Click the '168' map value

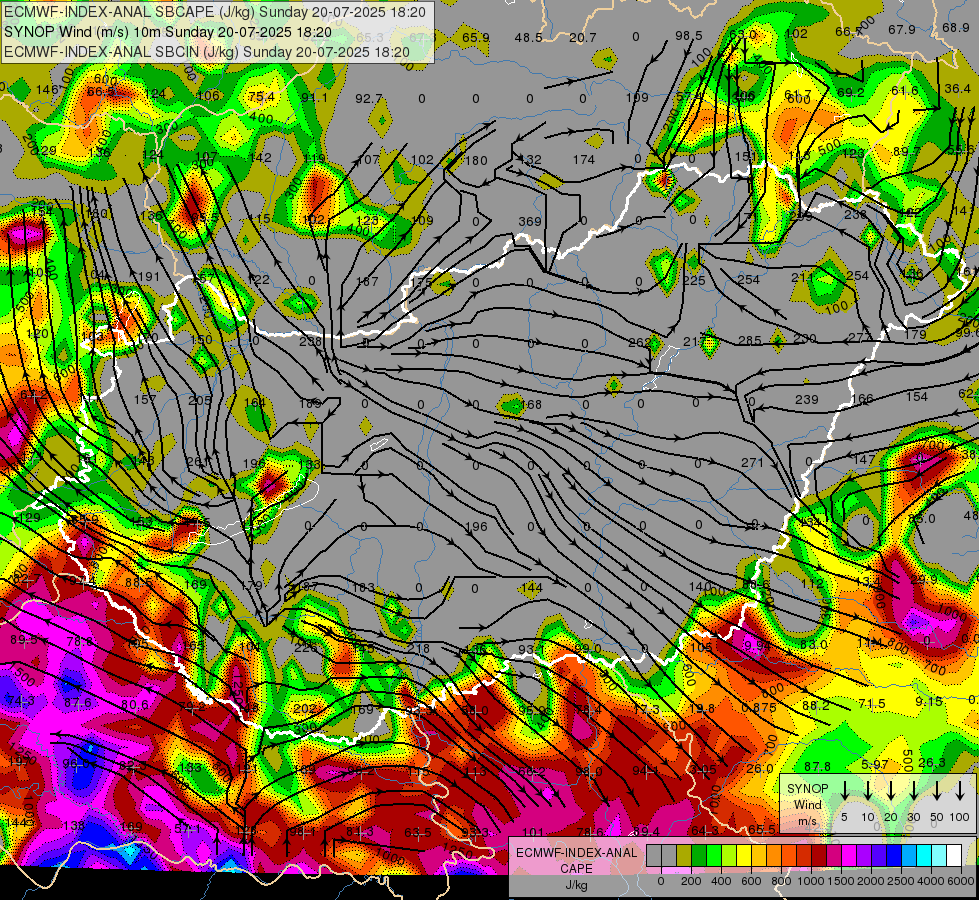[531, 405]
